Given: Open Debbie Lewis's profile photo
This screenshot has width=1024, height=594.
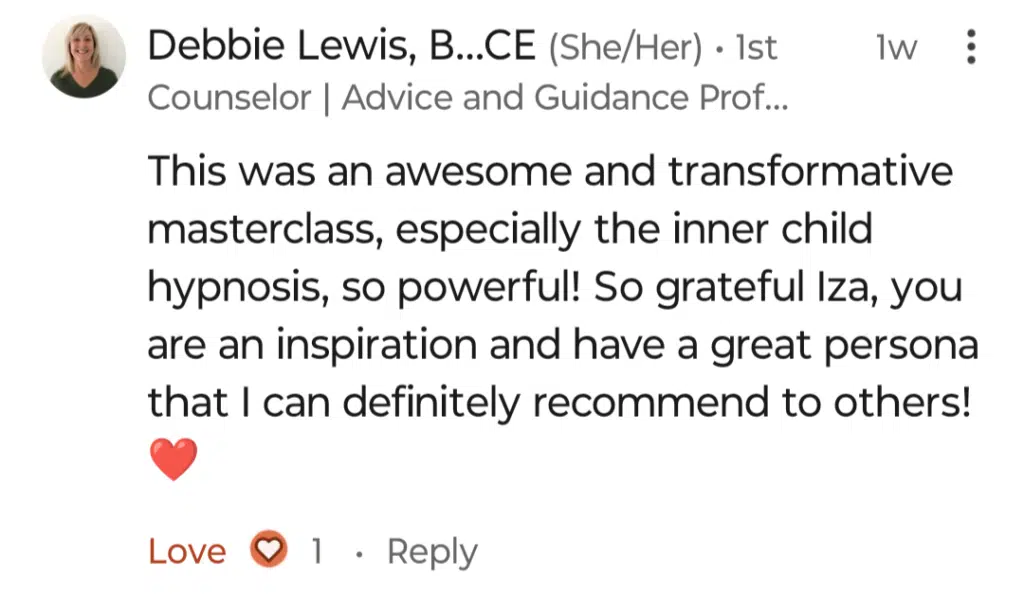Looking at the screenshot, I should pyautogui.click(x=84, y=57).
